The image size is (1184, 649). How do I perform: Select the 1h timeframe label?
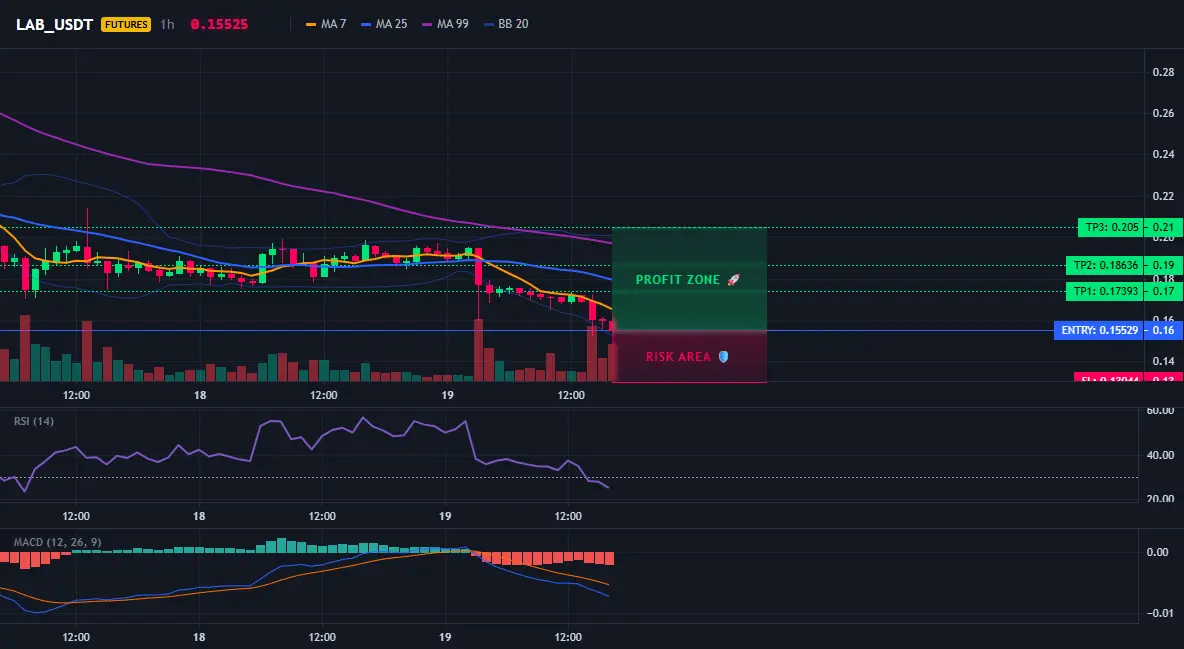pos(167,24)
